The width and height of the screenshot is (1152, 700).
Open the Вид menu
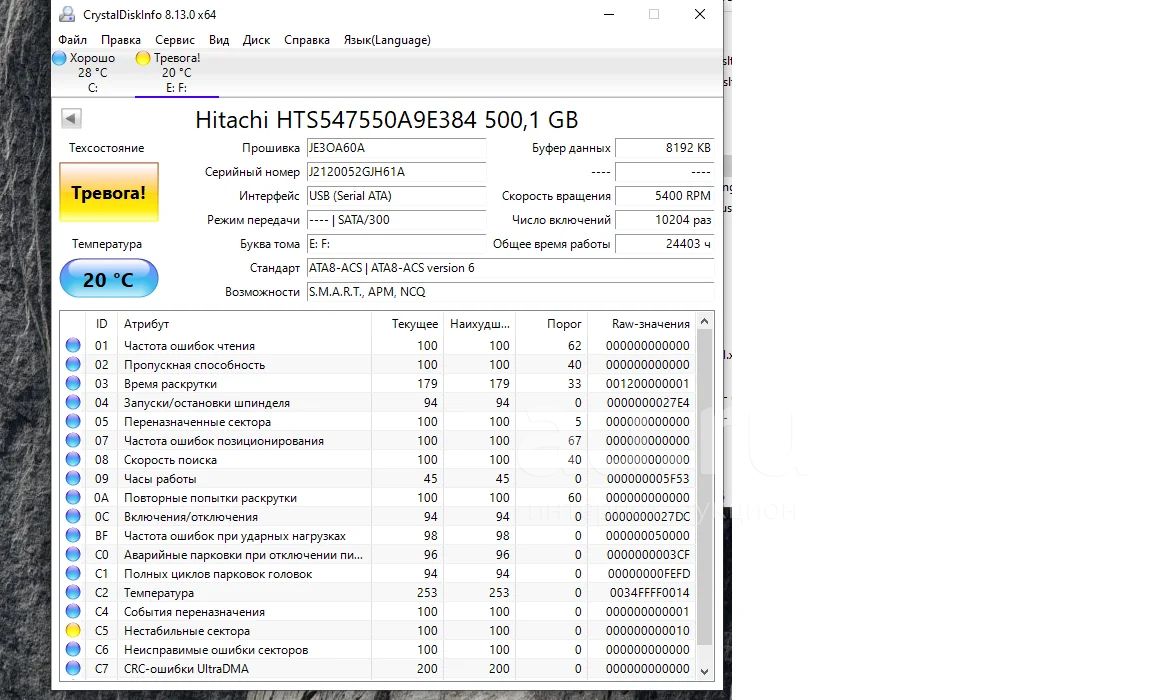(x=219, y=40)
